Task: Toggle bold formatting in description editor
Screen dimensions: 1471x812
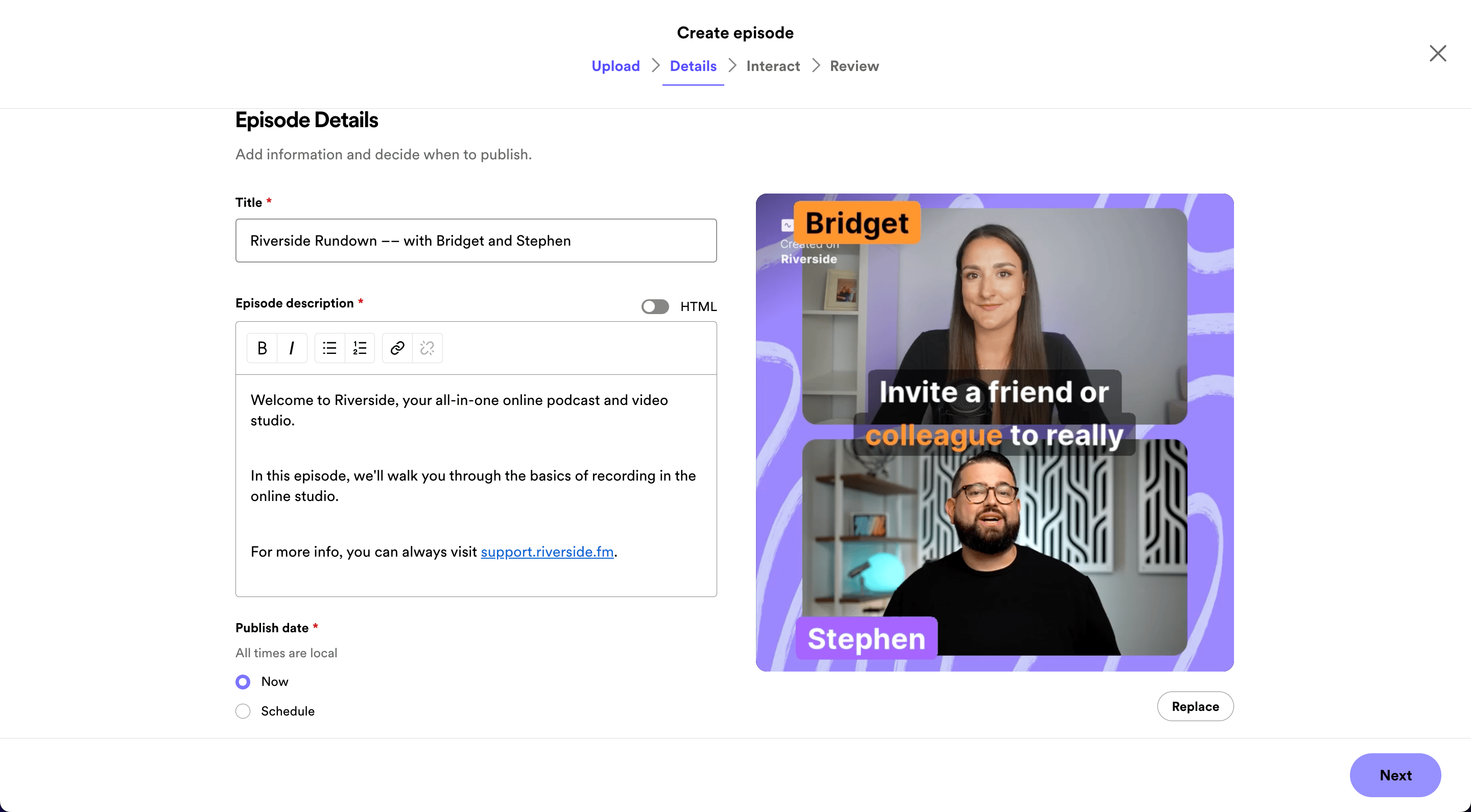Action: 262,348
